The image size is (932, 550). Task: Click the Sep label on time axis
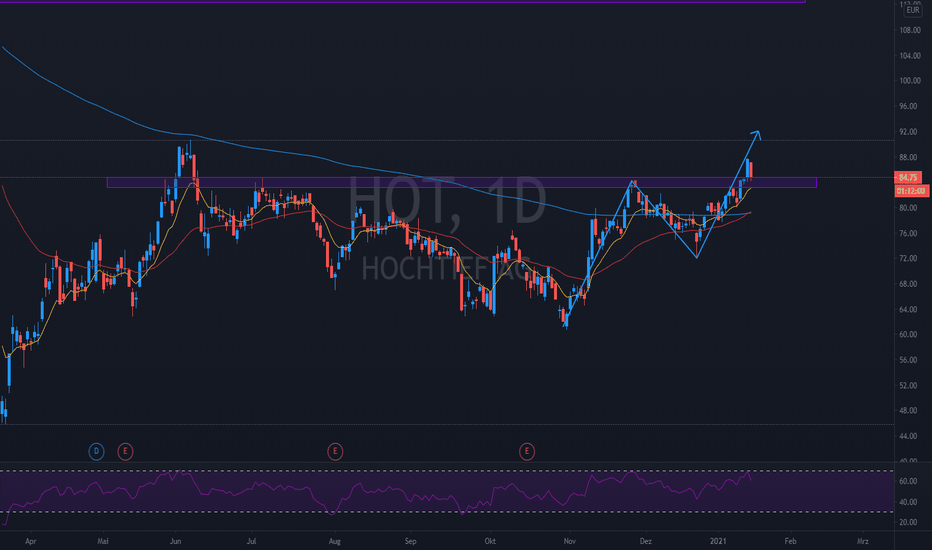coord(411,542)
